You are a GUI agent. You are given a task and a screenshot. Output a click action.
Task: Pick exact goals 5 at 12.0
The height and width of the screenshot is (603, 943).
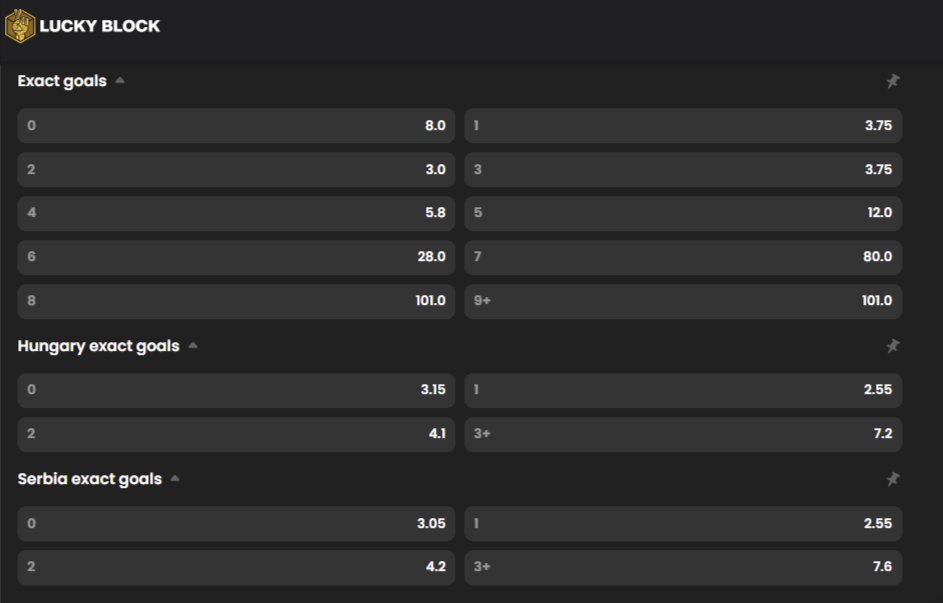coord(683,213)
